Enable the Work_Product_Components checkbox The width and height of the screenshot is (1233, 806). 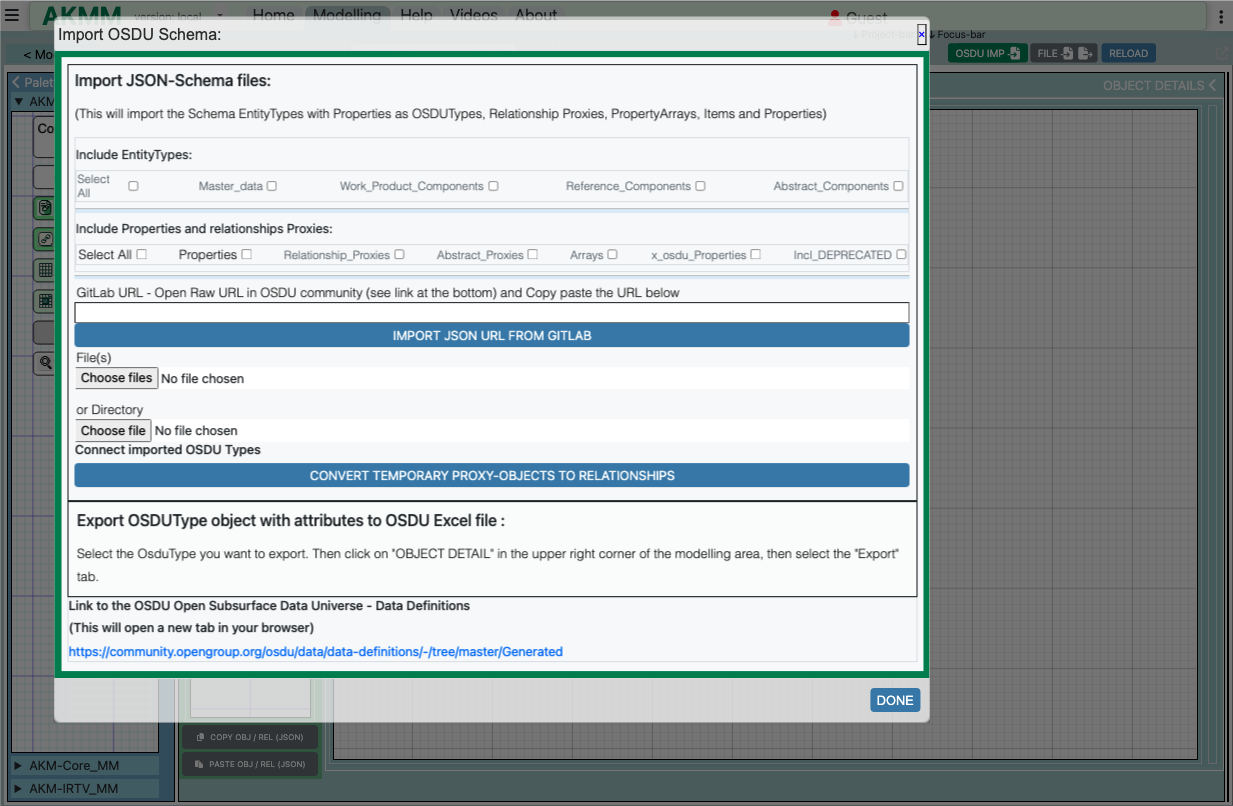(494, 185)
